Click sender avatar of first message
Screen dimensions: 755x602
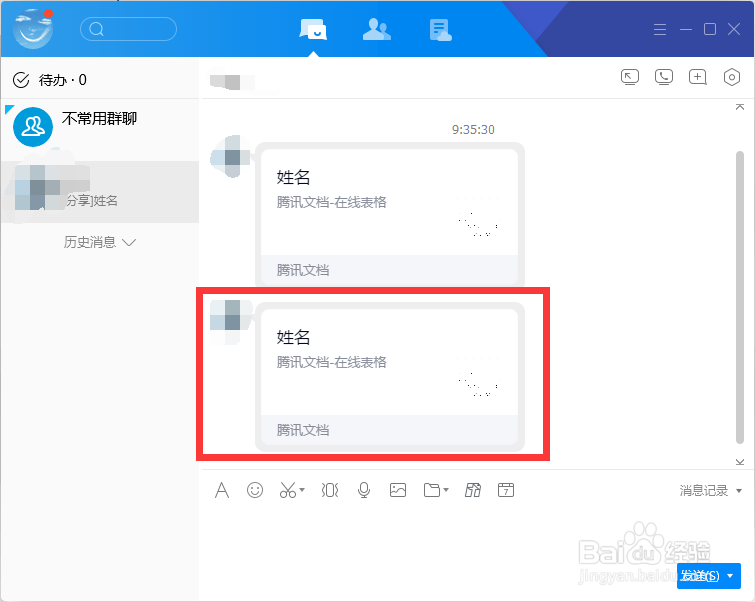coord(232,157)
